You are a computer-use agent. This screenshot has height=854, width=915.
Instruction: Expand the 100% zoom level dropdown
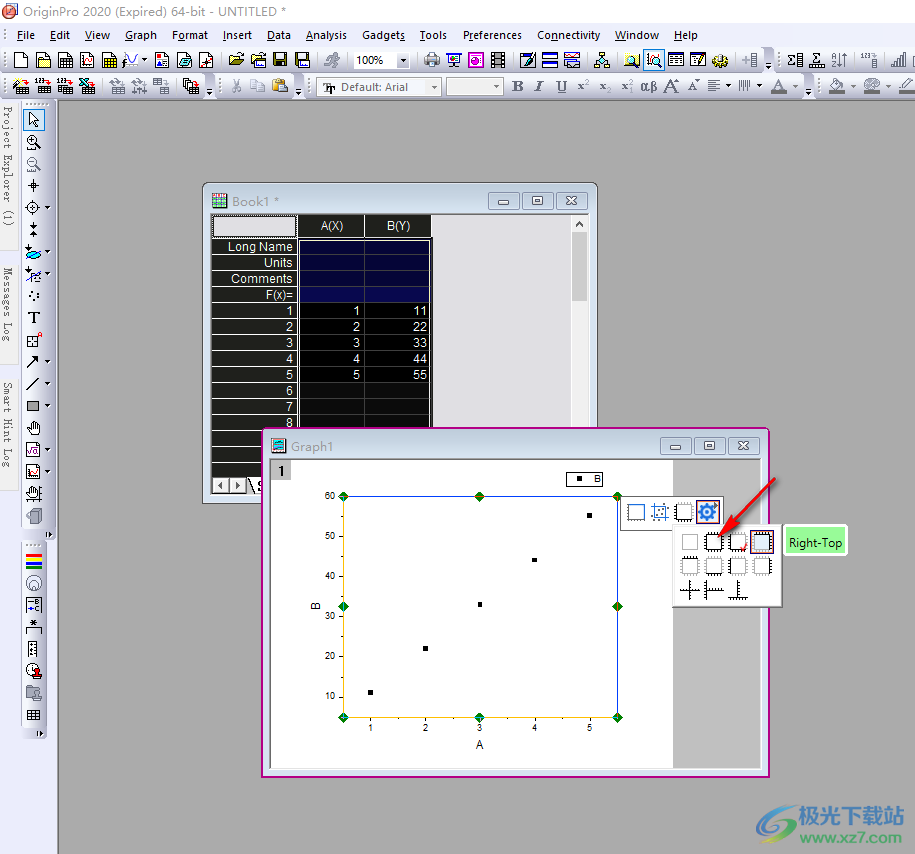(403, 61)
